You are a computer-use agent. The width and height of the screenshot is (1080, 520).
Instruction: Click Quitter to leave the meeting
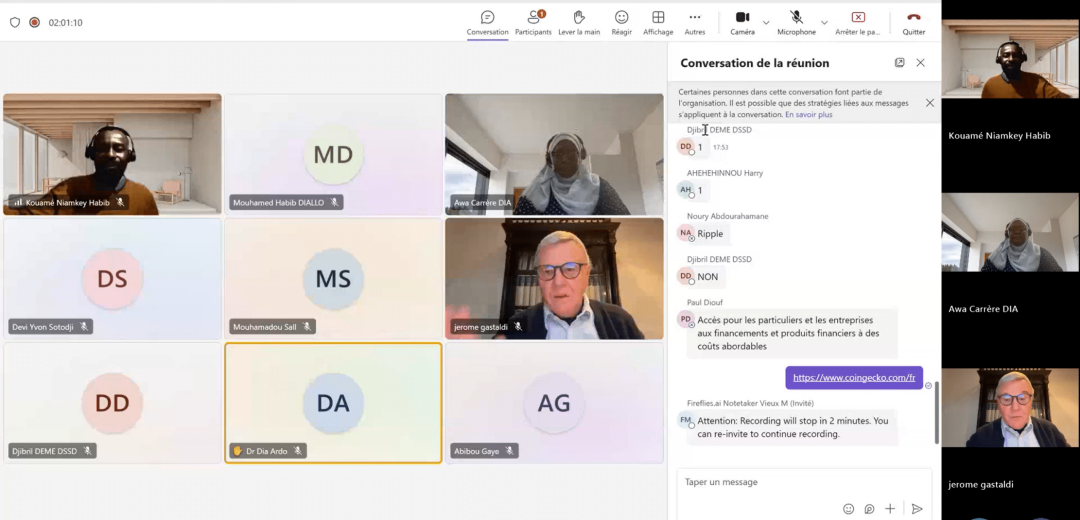pos(913,22)
